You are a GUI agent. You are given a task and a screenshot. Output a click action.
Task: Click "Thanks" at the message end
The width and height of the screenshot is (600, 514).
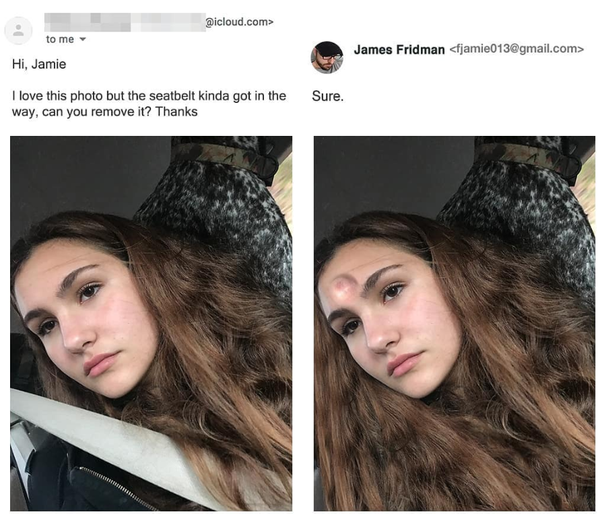(x=176, y=112)
